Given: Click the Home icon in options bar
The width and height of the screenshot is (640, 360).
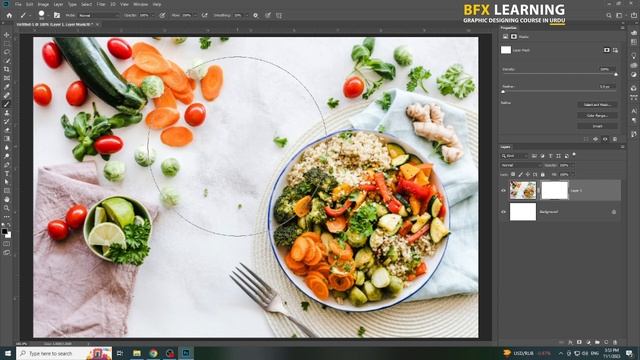Looking at the screenshot, I should point(9,15).
